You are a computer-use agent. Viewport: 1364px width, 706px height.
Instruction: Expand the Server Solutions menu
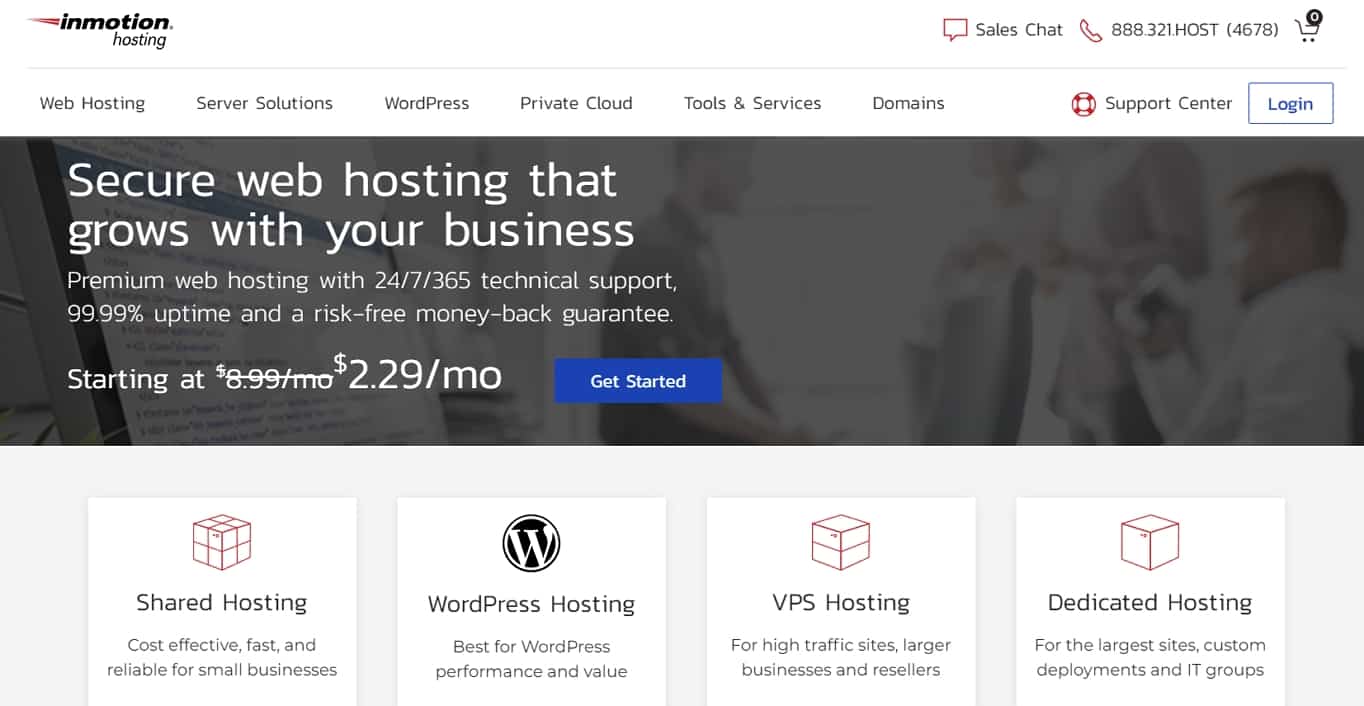pos(264,103)
